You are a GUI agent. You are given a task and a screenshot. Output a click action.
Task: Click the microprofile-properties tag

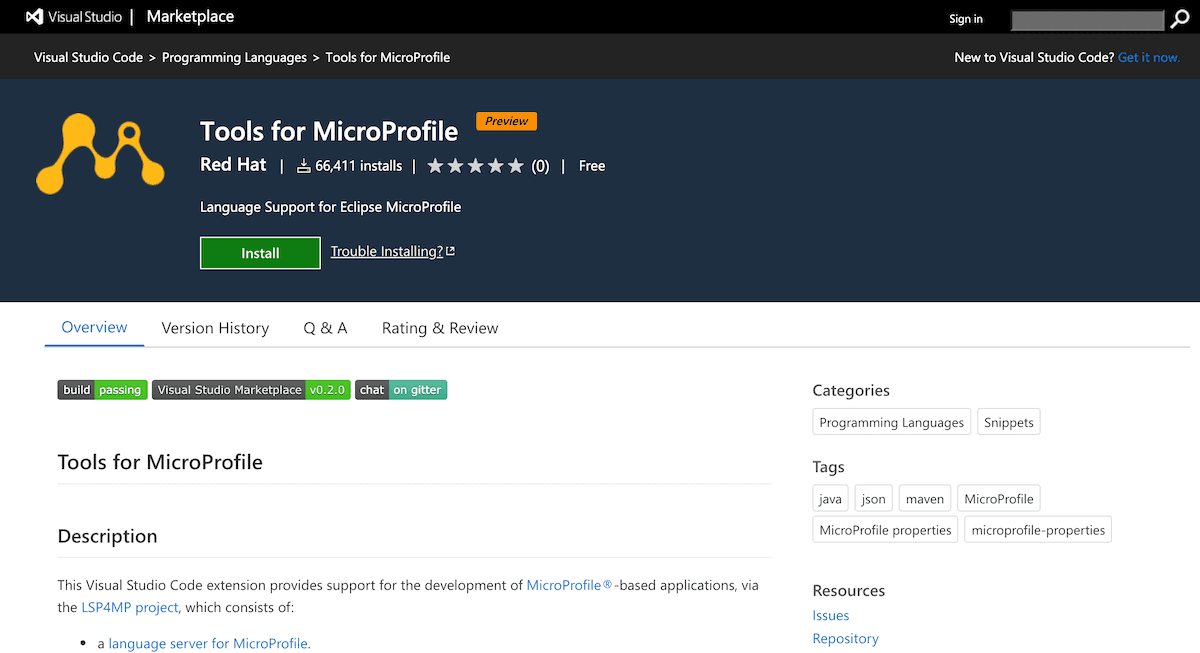[1038, 529]
